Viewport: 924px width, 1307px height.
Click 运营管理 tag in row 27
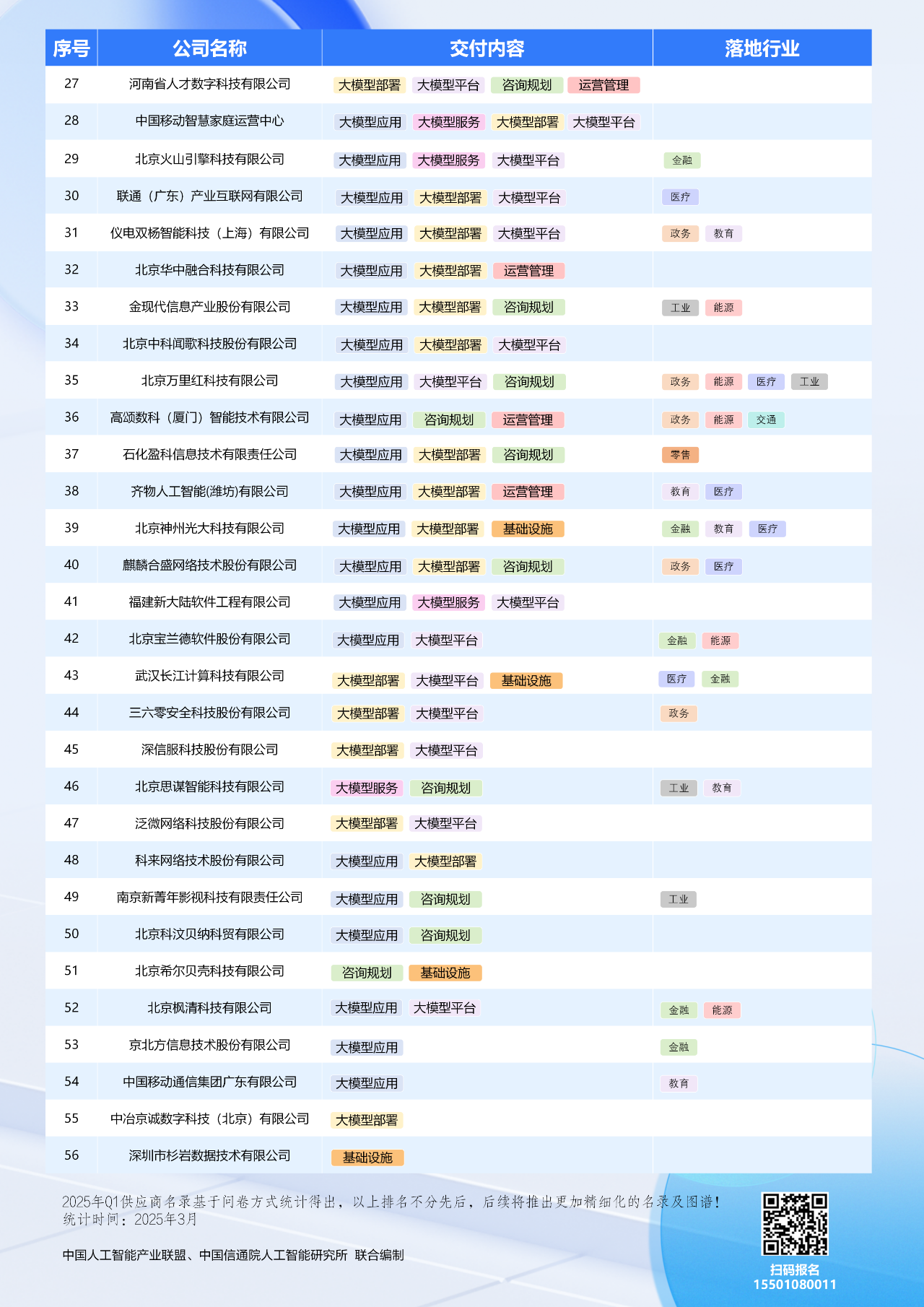coord(603,85)
